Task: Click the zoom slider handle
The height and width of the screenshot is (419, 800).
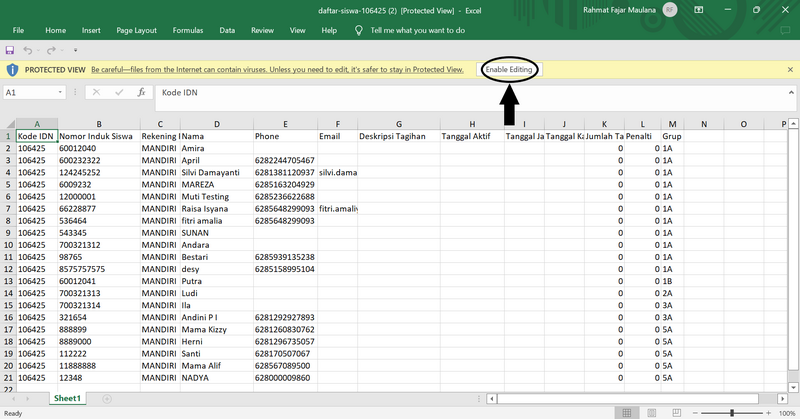Action: pos(732,412)
